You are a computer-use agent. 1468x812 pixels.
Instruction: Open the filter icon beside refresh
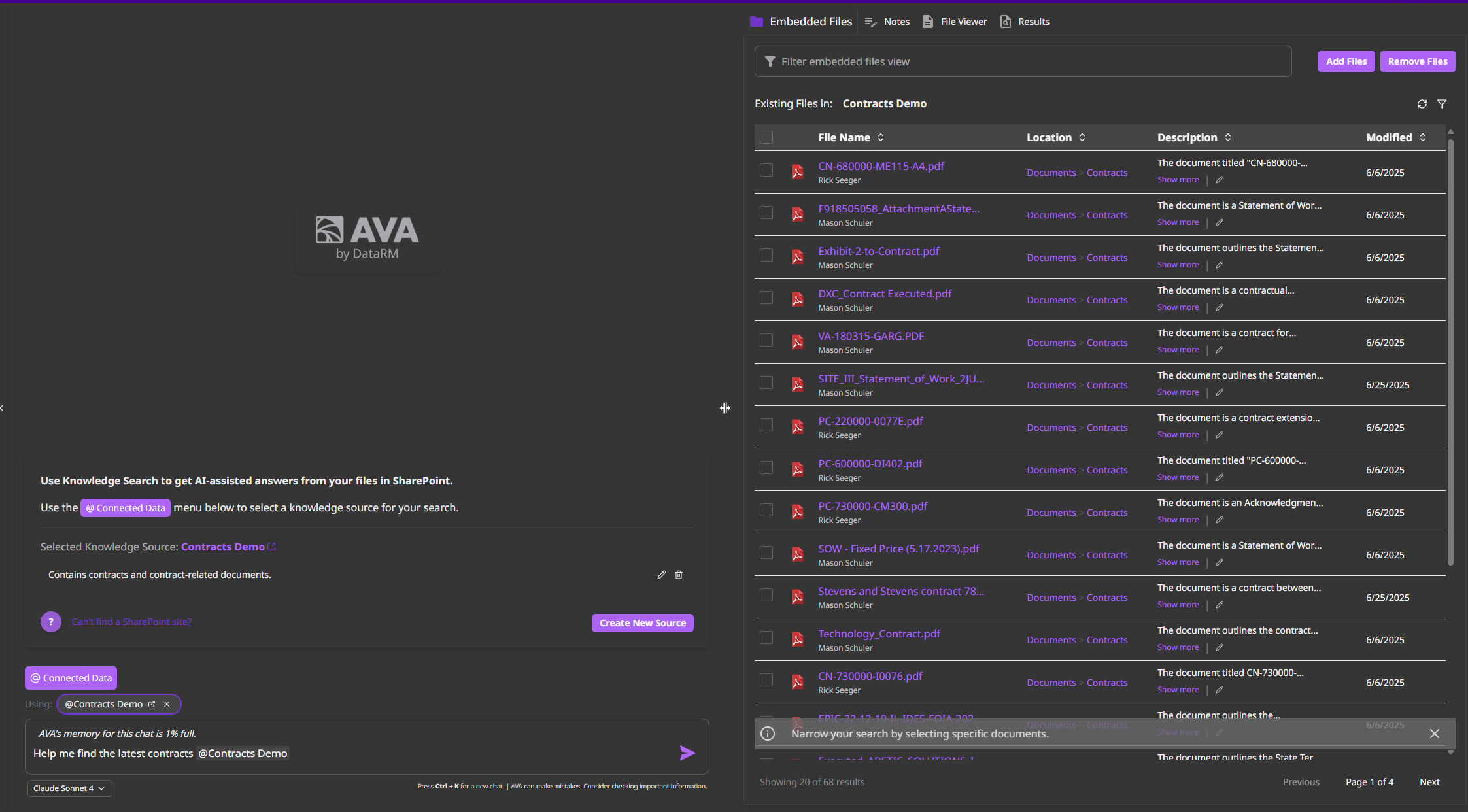tap(1442, 103)
